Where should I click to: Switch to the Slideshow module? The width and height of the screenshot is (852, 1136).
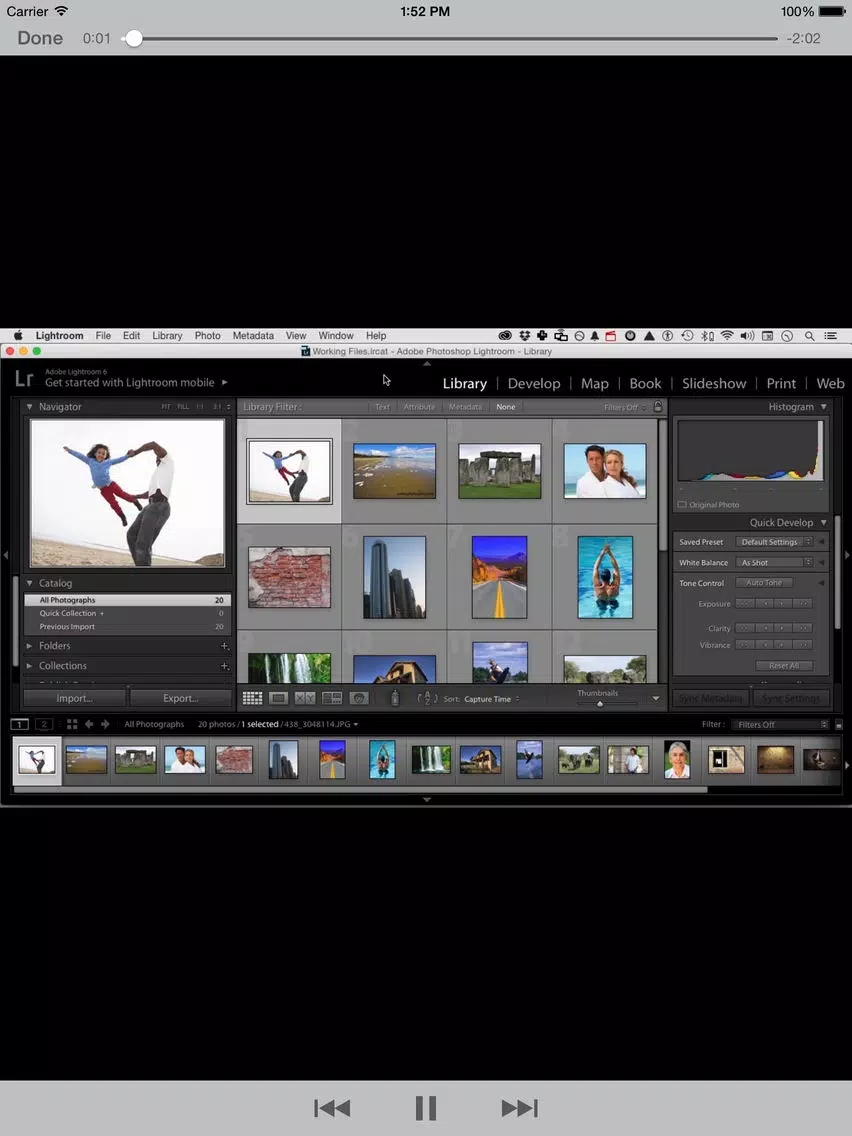tap(714, 383)
